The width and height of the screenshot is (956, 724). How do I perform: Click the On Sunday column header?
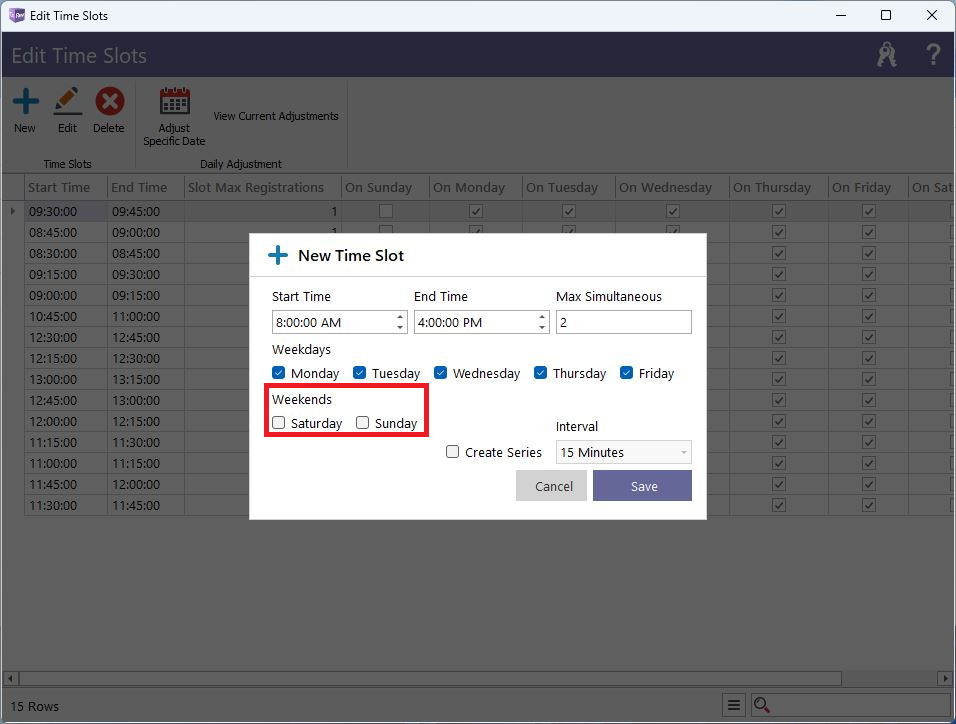click(x=385, y=187)
